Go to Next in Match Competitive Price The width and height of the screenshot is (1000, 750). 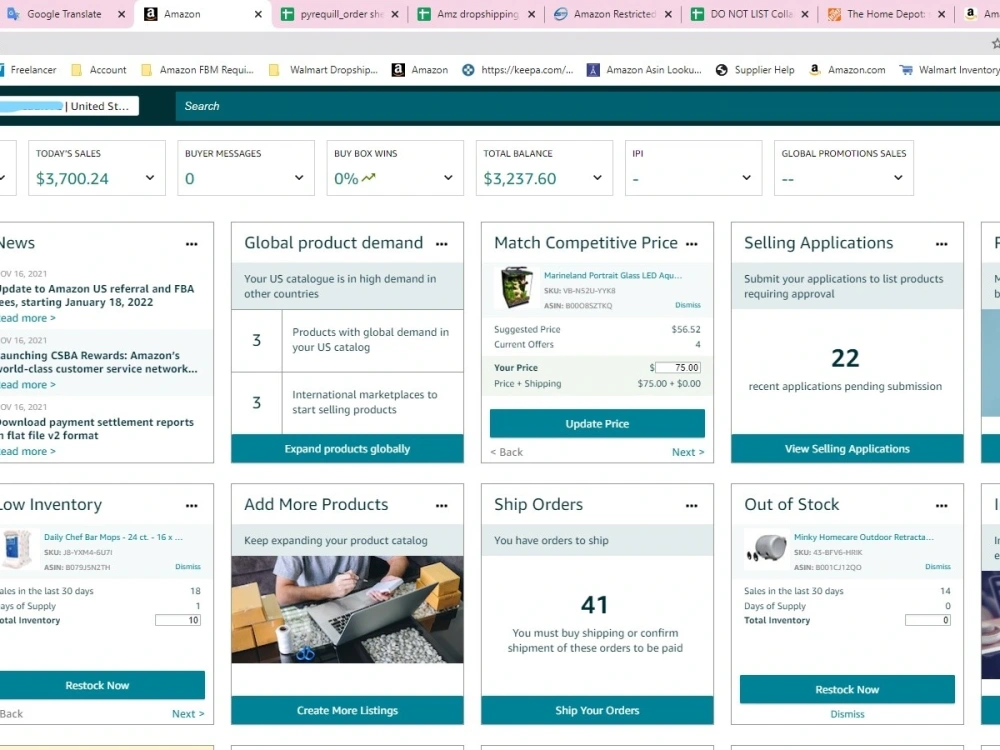688,452
